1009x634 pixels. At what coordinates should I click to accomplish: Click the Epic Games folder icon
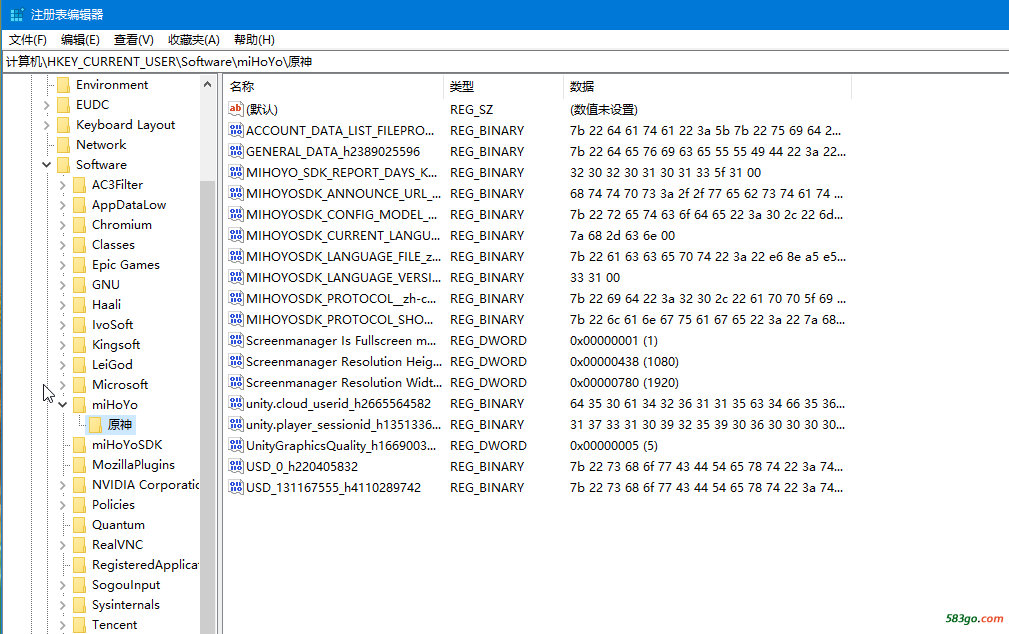click(x=79, y=265)
